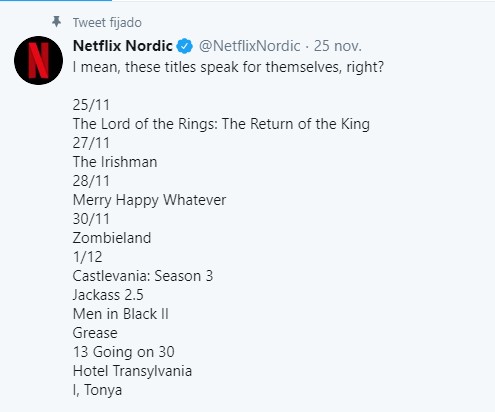Click the 'titles speak for themselves' text
The height and width of the screenshot is (412, 495).
(x=233, y=67)
